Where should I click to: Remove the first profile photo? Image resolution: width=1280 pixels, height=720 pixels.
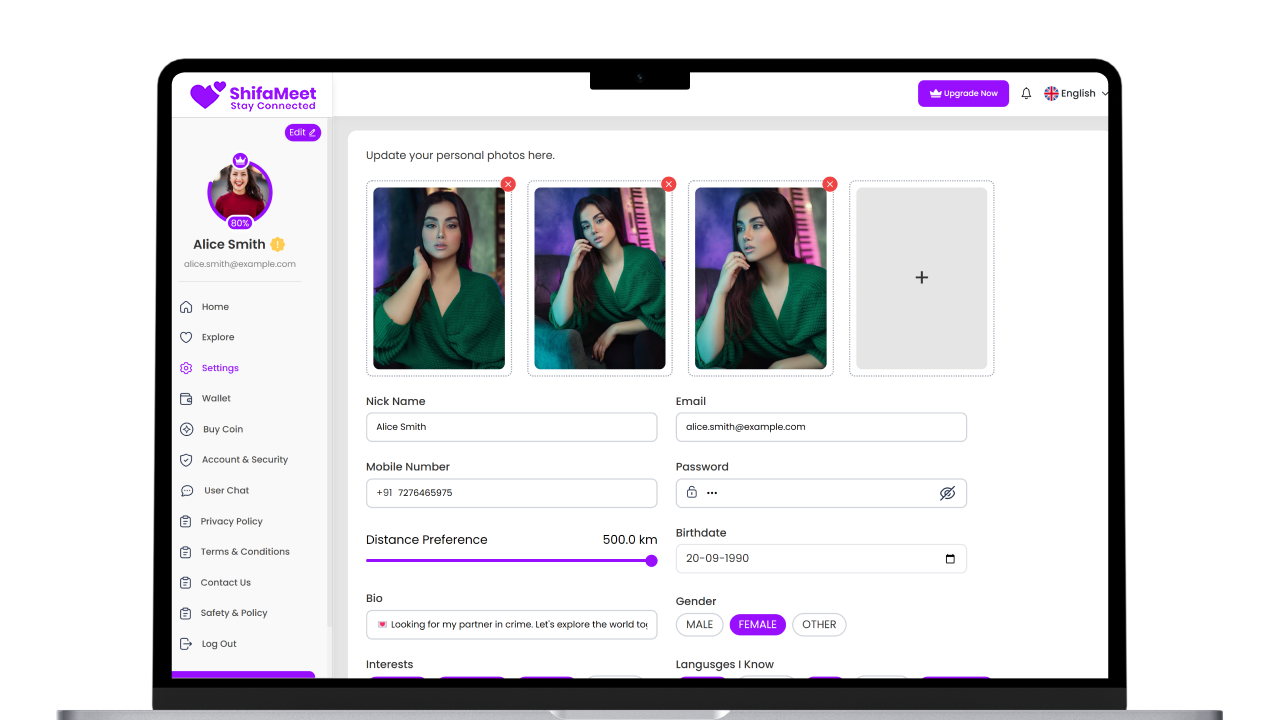[508, 184]
